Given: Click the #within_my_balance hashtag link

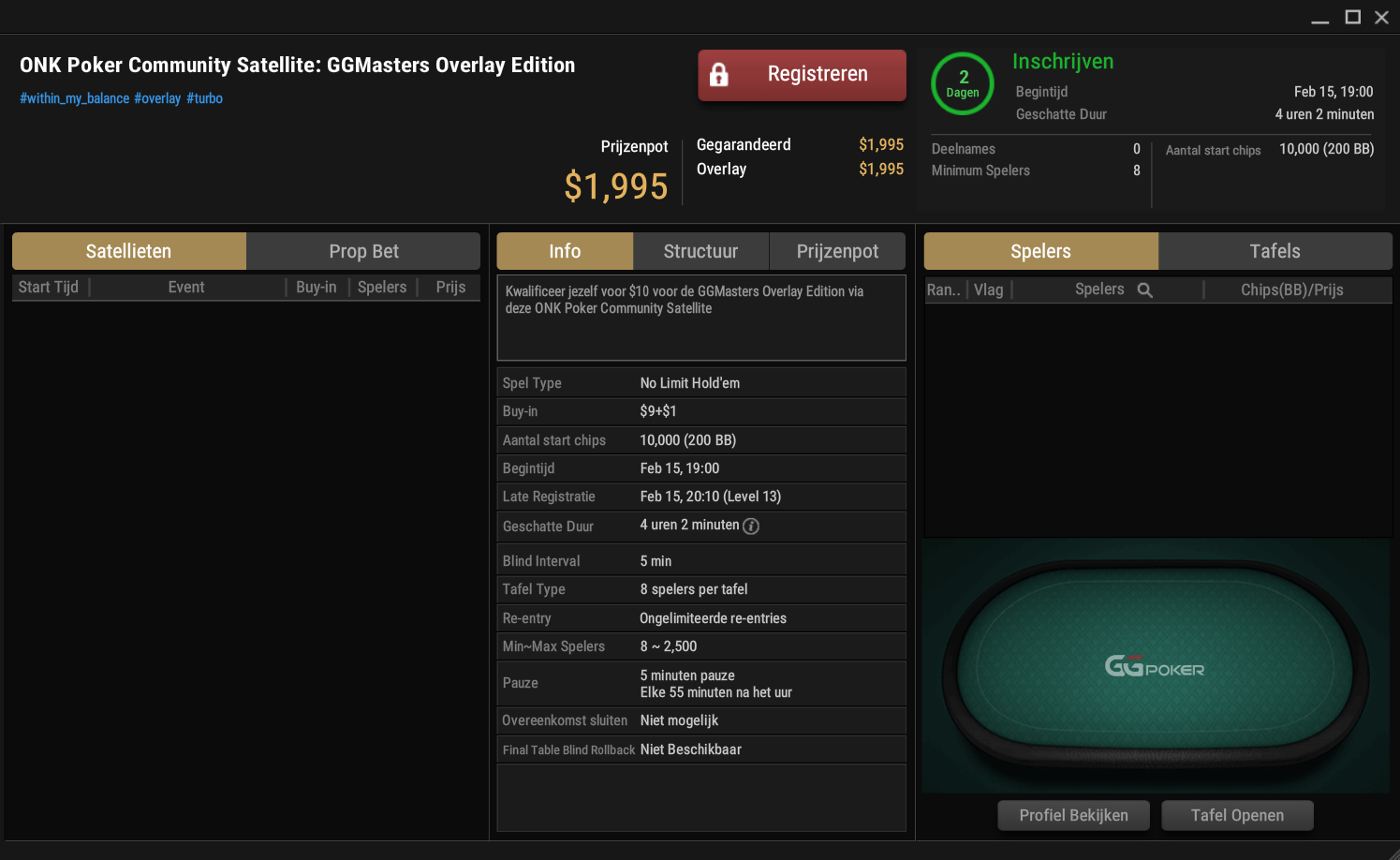Looking at the screenshot, I should click(75, 98).
